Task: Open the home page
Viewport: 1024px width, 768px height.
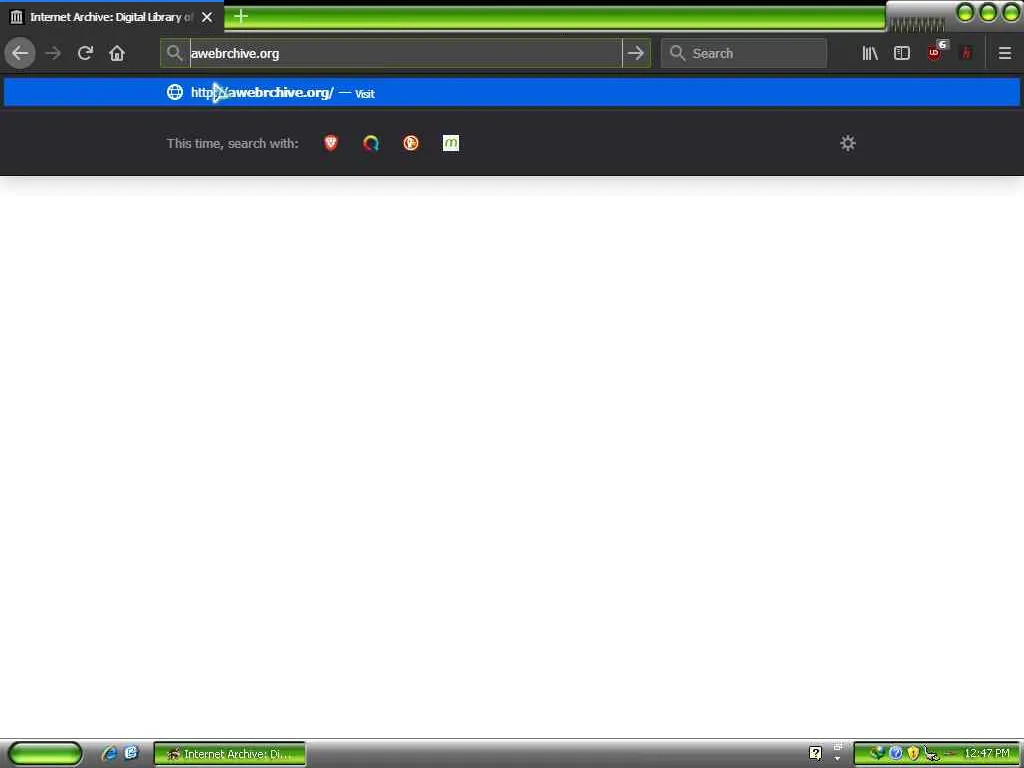Action: coord(117,53)
